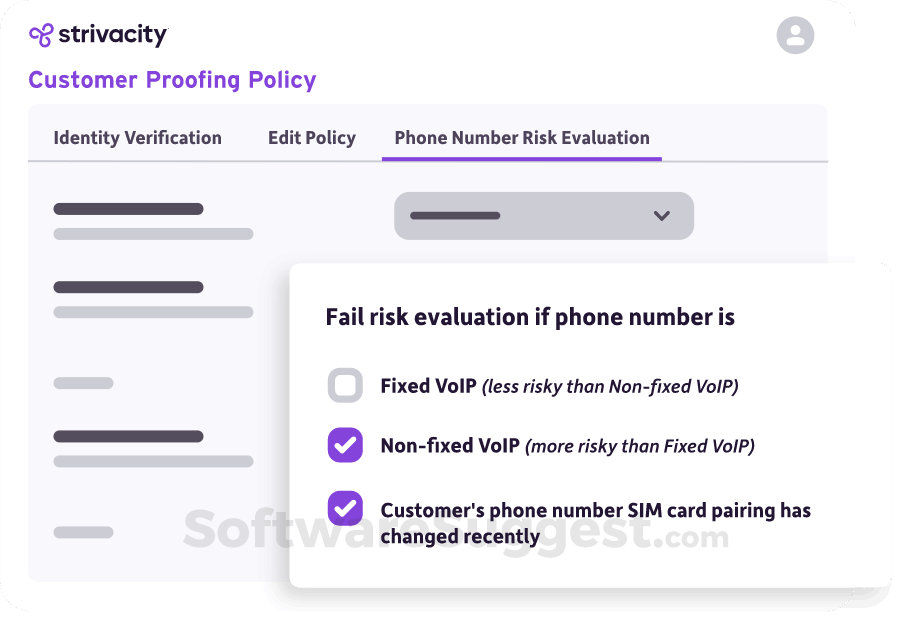
Task: Enable the Fixed VoIP checkbox
Action: coord(344,384)
